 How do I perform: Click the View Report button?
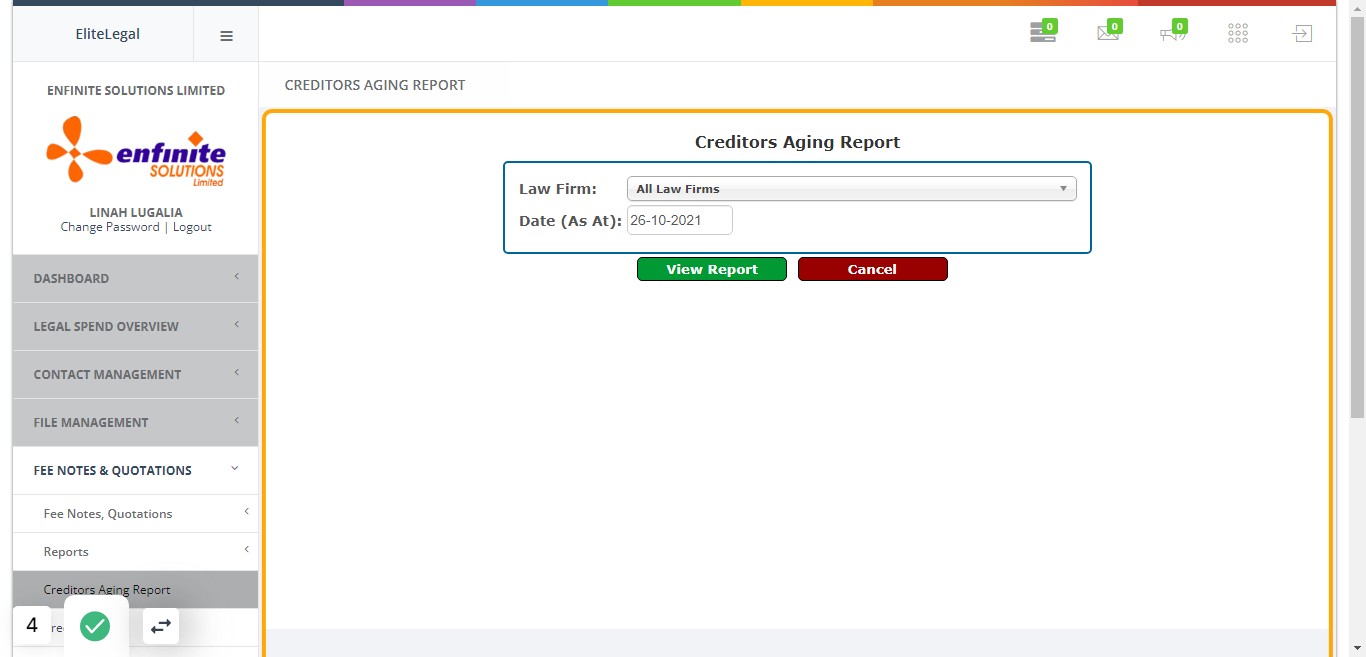pos(712,269)
